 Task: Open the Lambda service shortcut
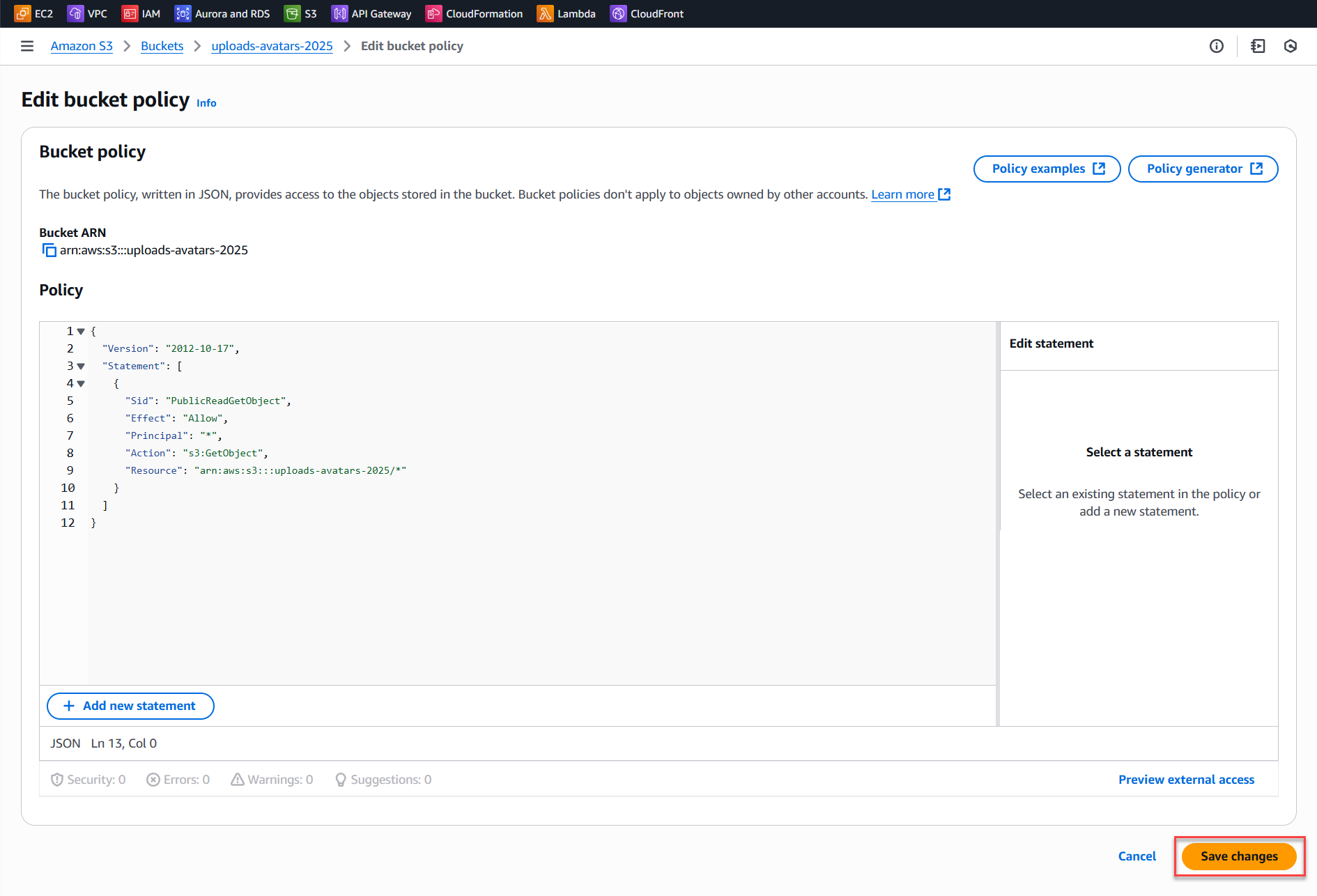[566, 13]
